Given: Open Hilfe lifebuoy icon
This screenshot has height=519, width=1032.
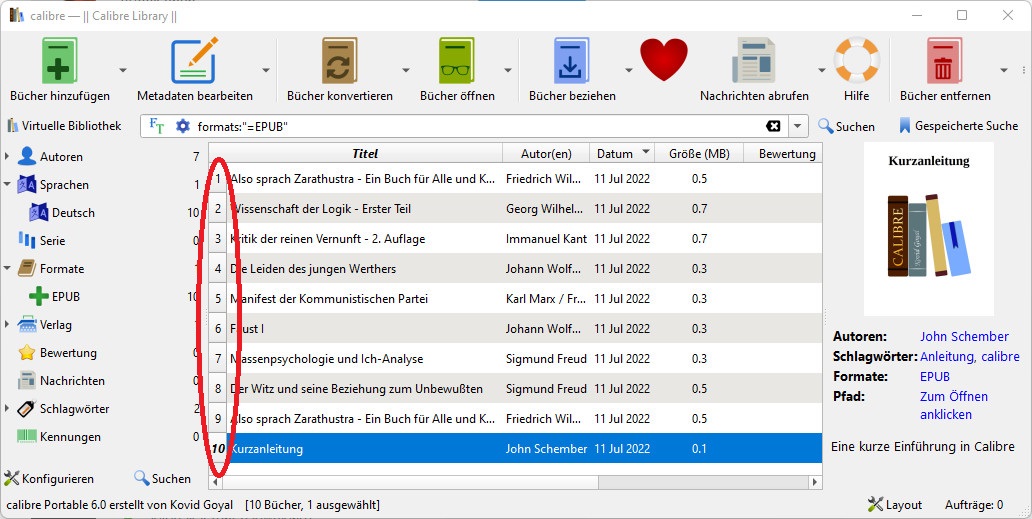Looking at the screenshot, I should [856, 60].
